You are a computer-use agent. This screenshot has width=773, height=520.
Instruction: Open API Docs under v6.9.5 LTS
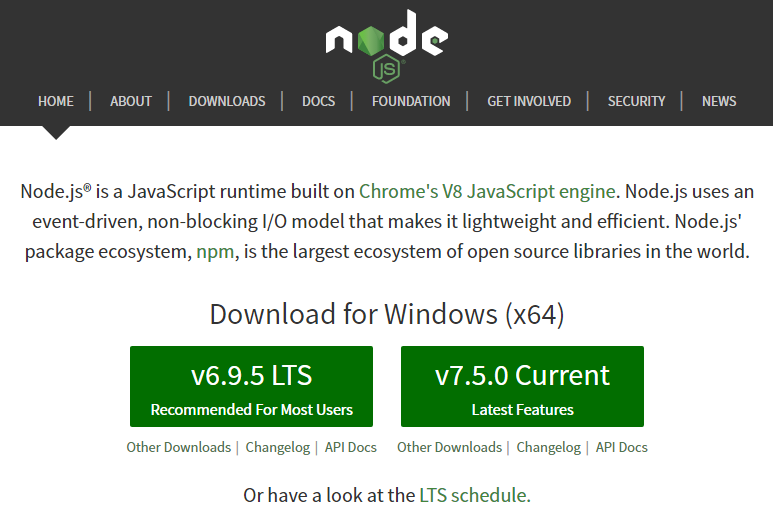351,447
